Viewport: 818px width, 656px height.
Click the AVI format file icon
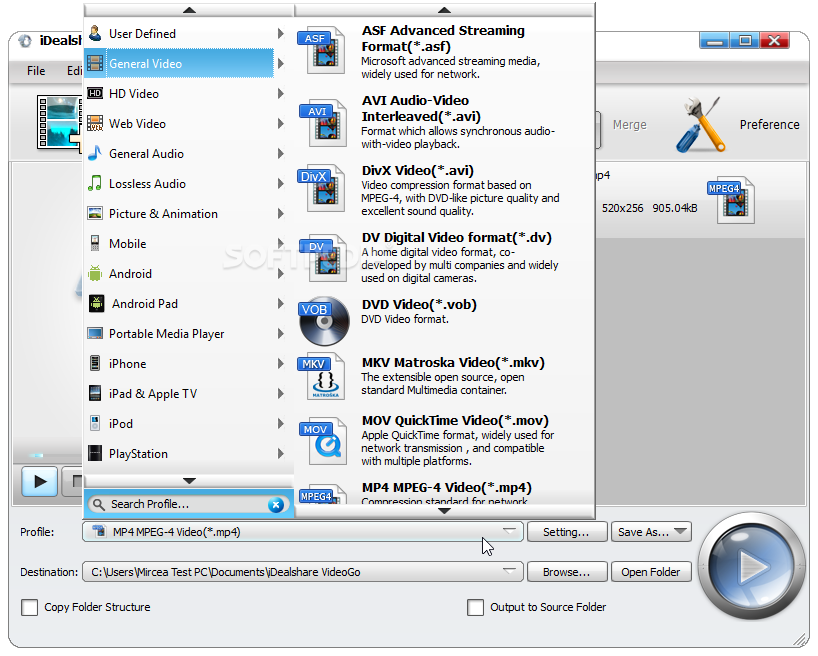[x=323, y=123]
